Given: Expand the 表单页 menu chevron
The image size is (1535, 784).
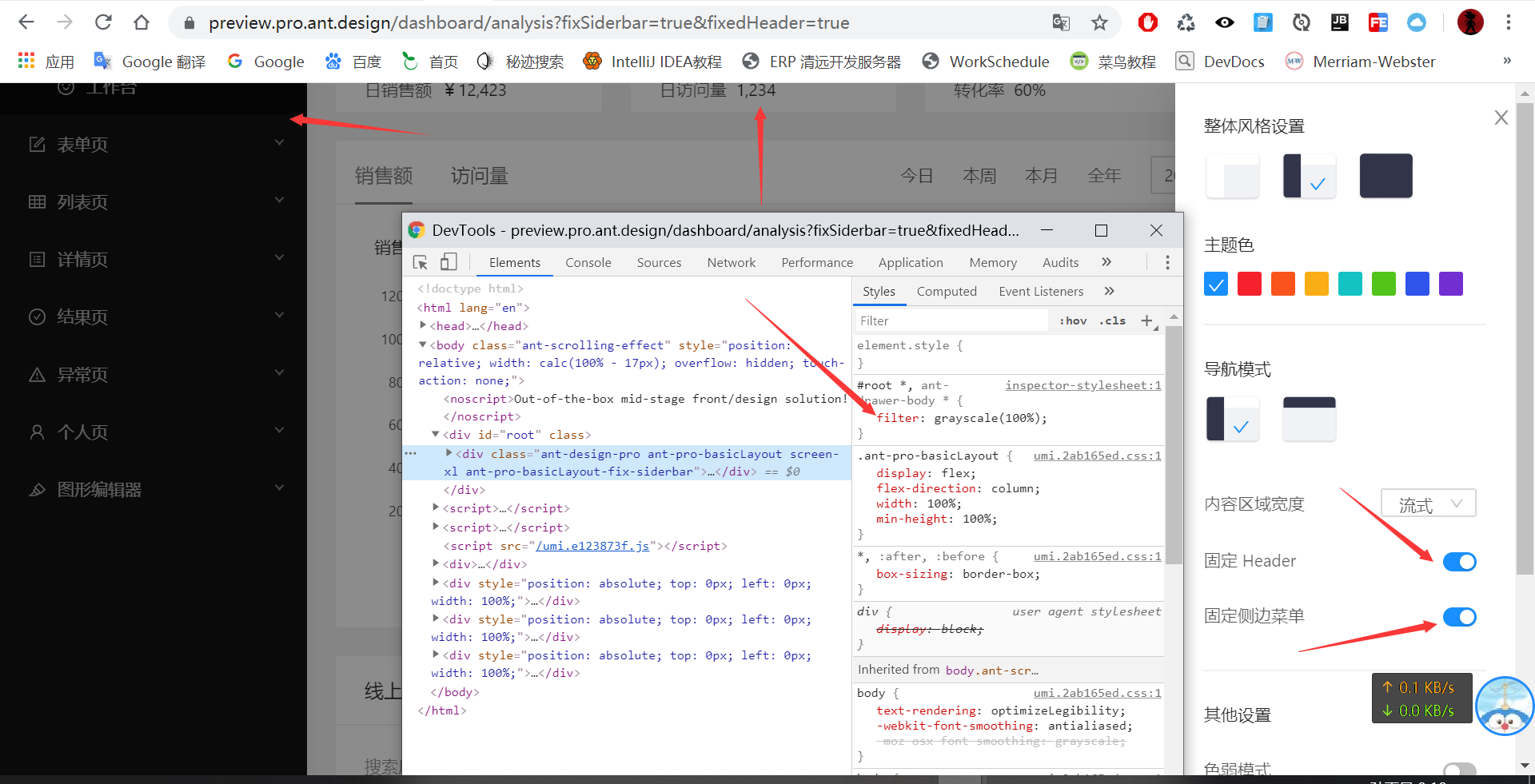Looking at the screenshot, I should point(279,143).
